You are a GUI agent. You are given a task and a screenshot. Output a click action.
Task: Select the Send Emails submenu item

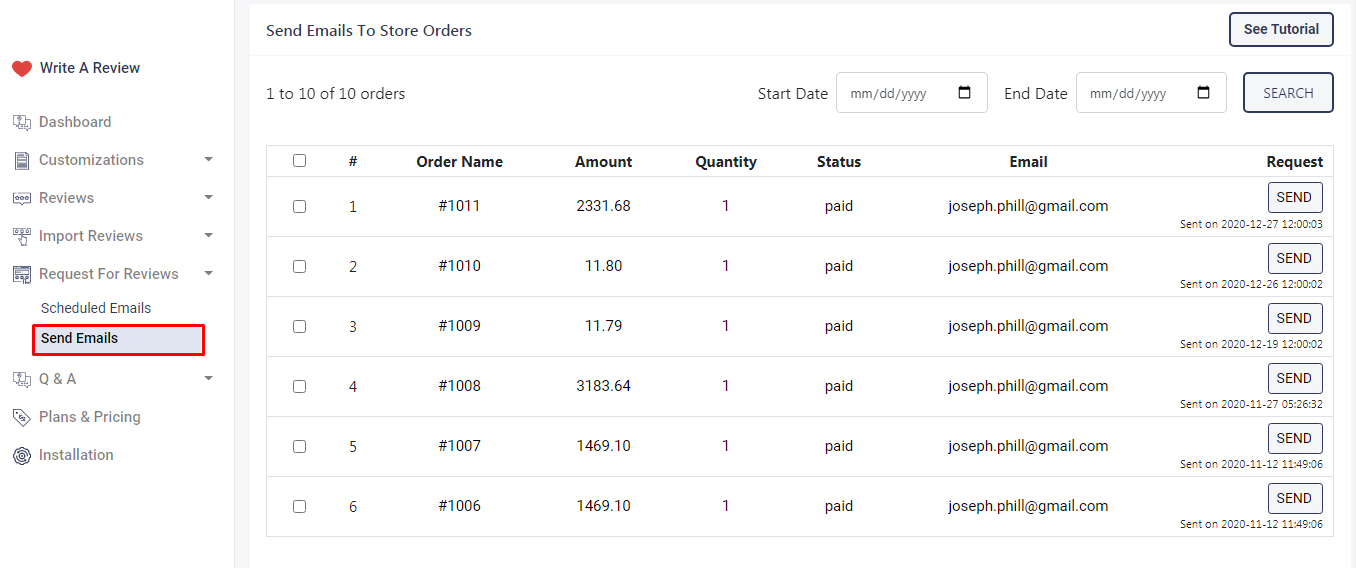coord(80,339)
